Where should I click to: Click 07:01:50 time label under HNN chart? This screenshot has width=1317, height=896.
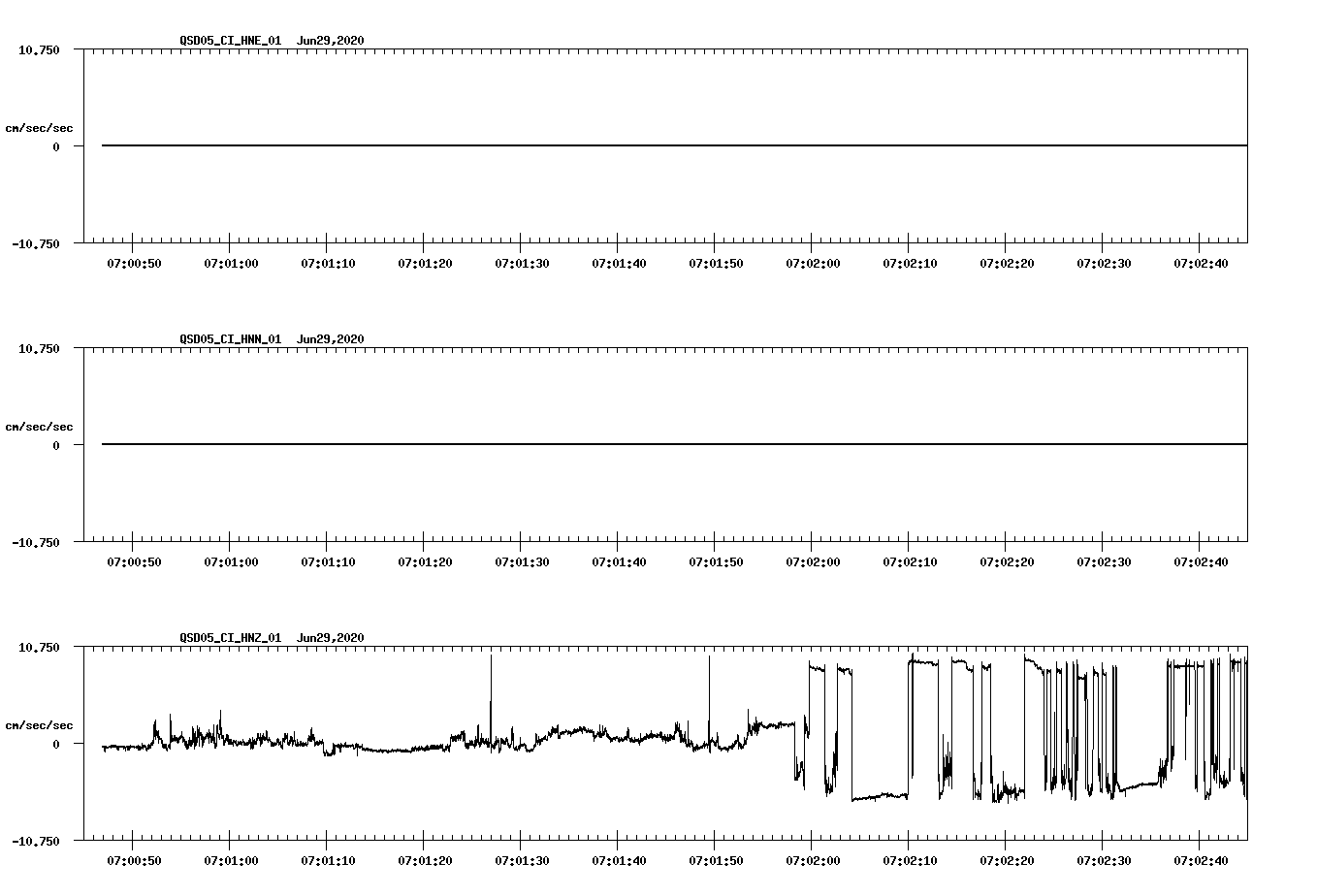point(716,562)
